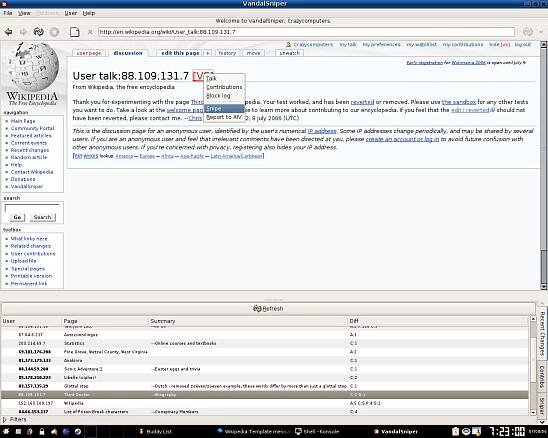Select the Pine Grove, Wetzel County row

tap(265, 352)
